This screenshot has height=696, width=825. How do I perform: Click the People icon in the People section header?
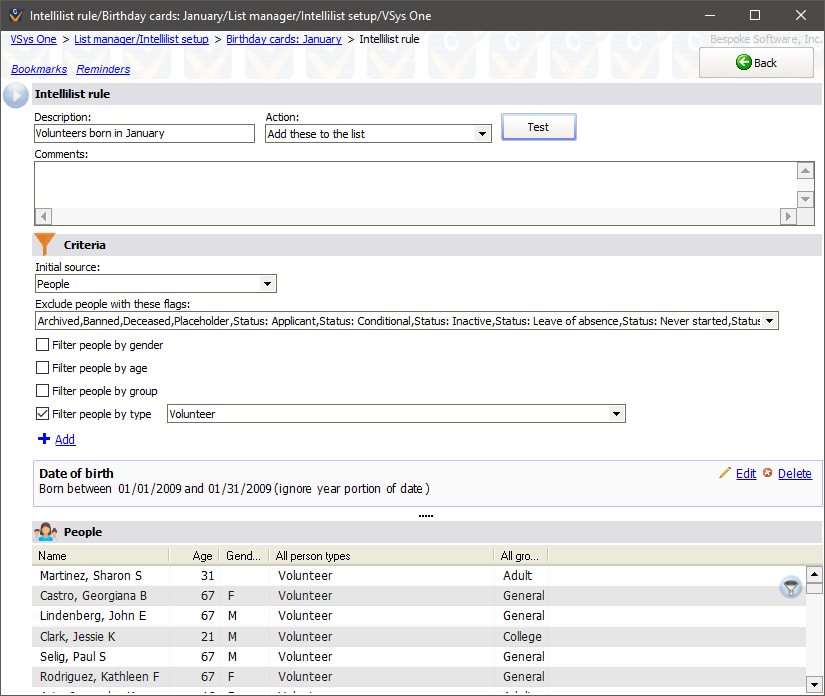(47, 531)
